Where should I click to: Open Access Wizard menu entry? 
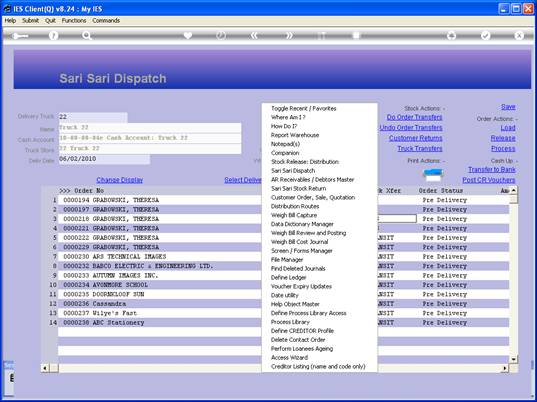point(289,358)
